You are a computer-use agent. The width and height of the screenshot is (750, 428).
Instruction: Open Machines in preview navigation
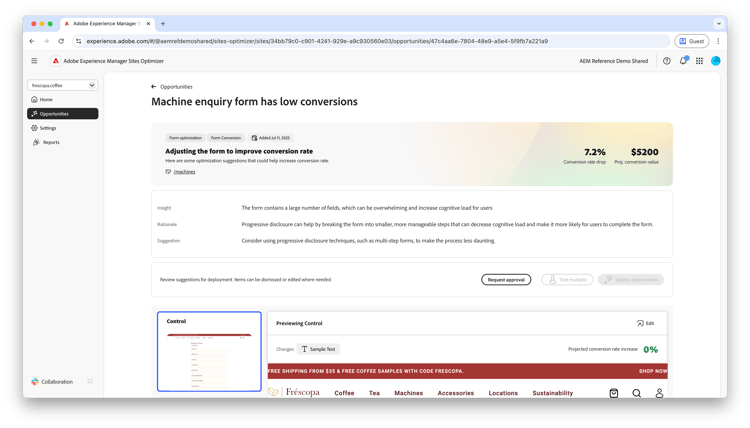coord(408,393)
